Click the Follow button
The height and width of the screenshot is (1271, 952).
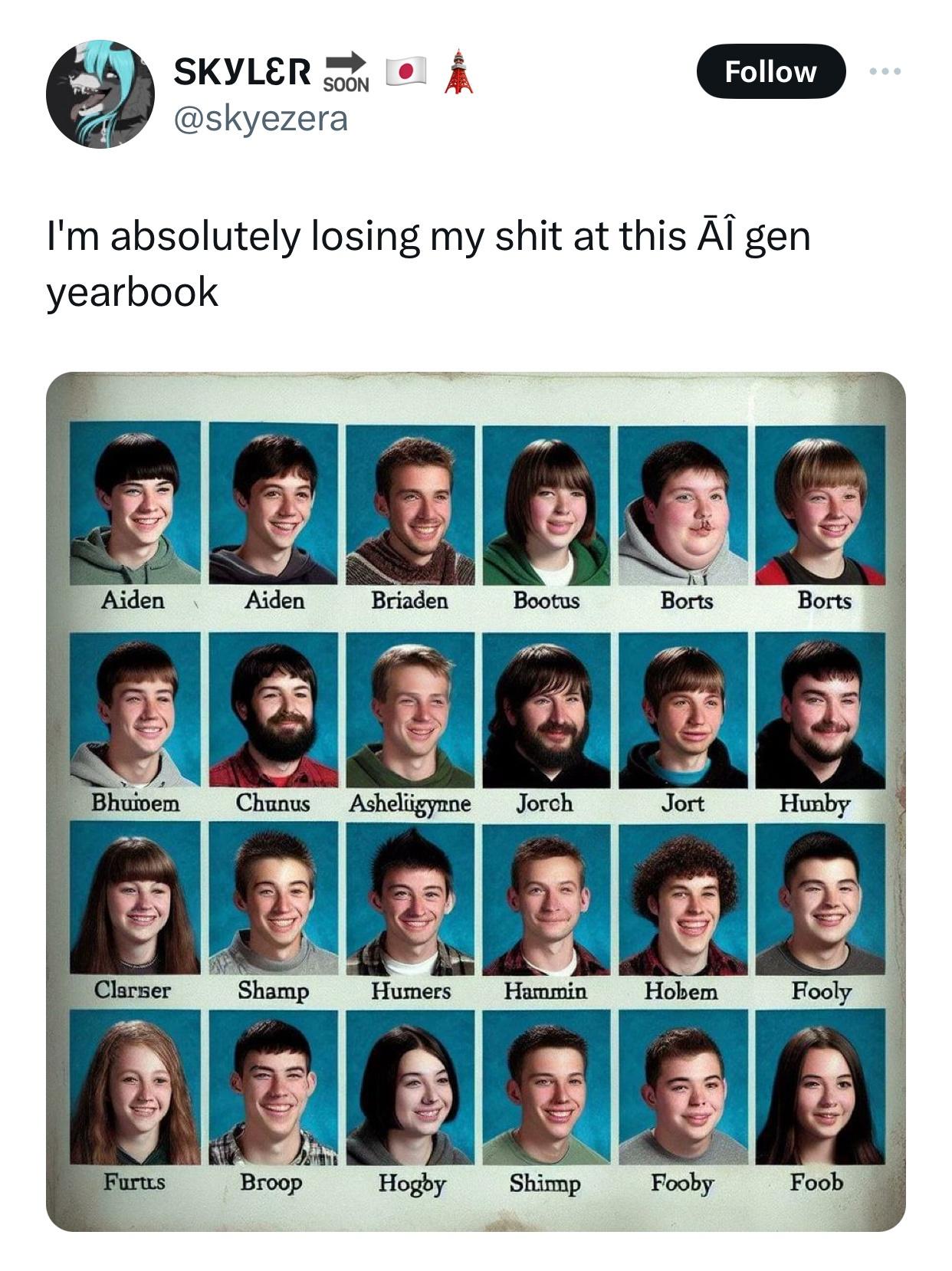770,71
